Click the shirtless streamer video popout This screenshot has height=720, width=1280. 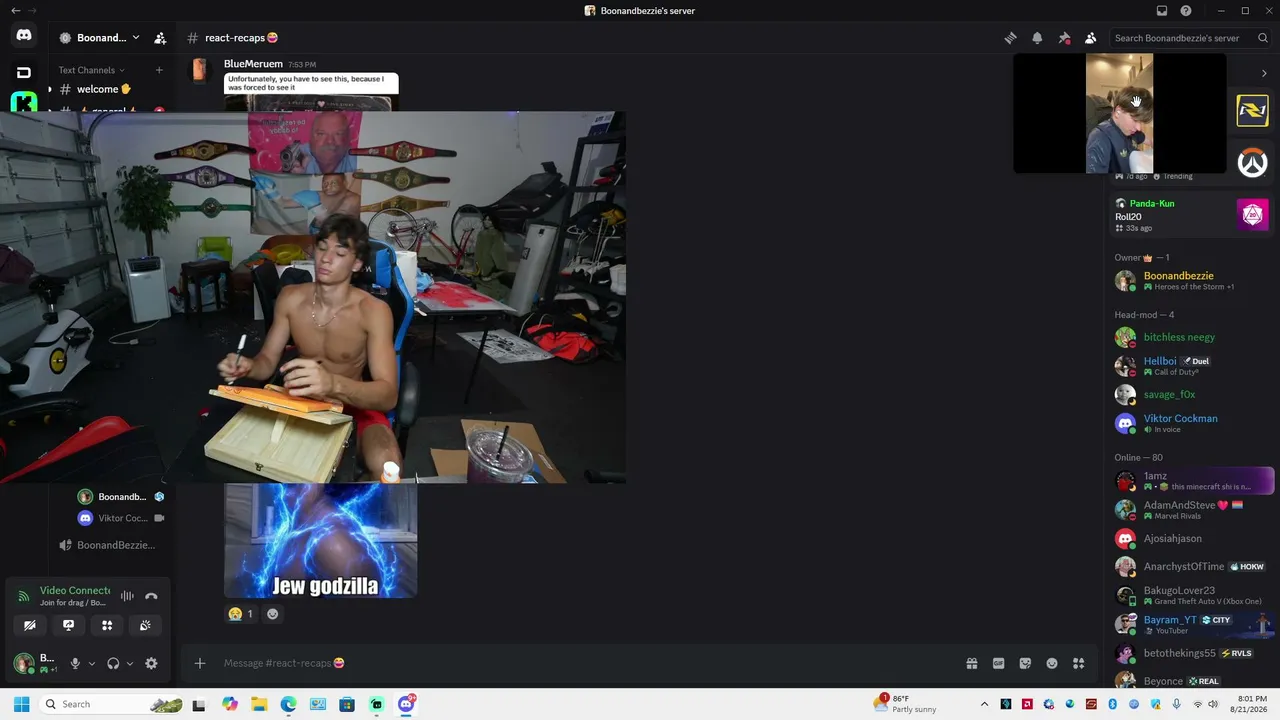pyautogui.click(x=313, y=298)
